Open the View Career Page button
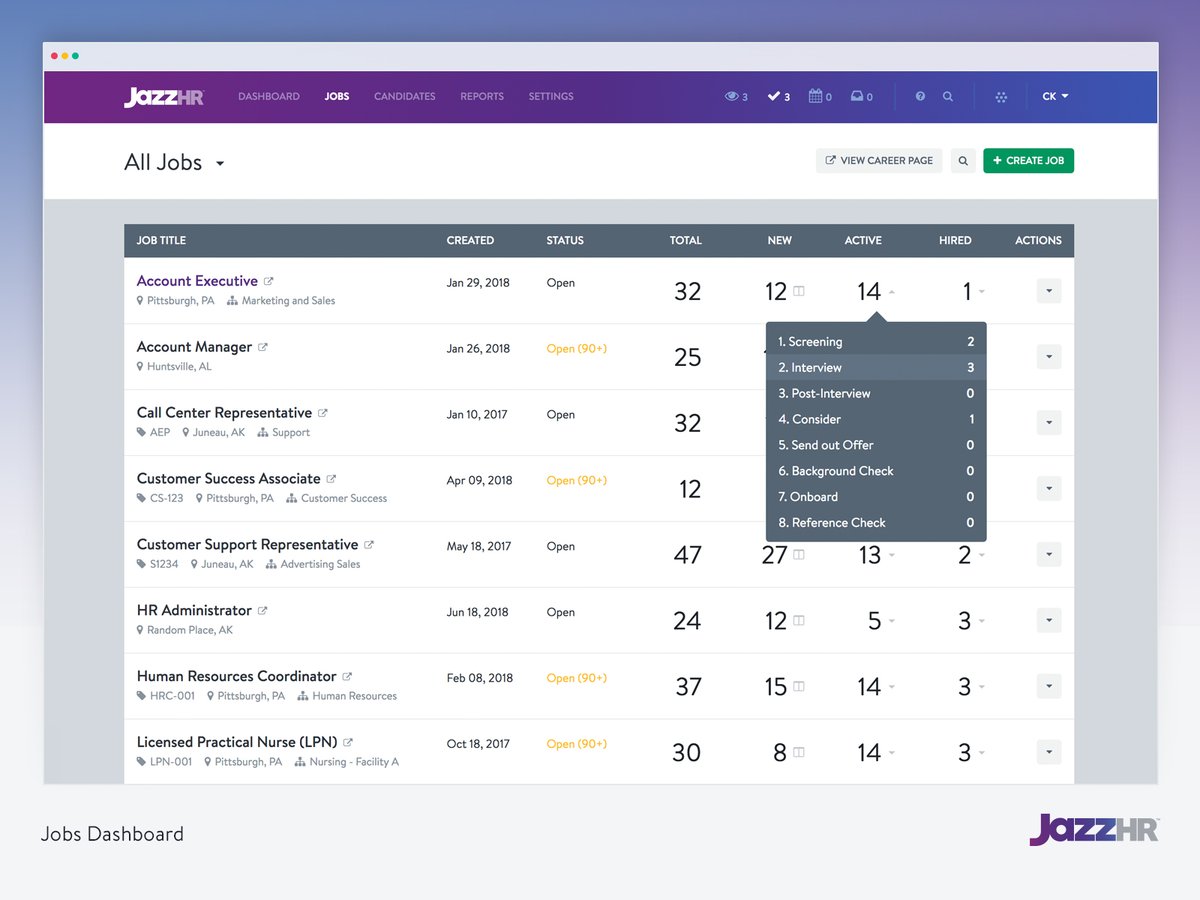1200x900 pixels. click(878, 160)
